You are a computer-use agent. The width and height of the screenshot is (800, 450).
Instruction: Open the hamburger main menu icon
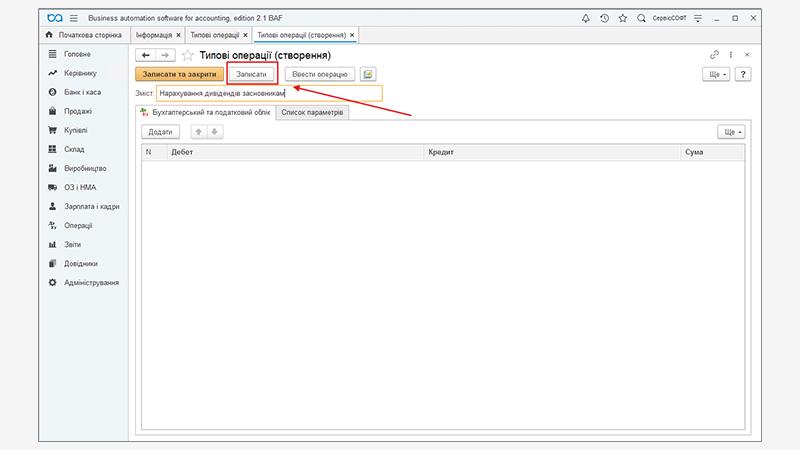[74, 18]
